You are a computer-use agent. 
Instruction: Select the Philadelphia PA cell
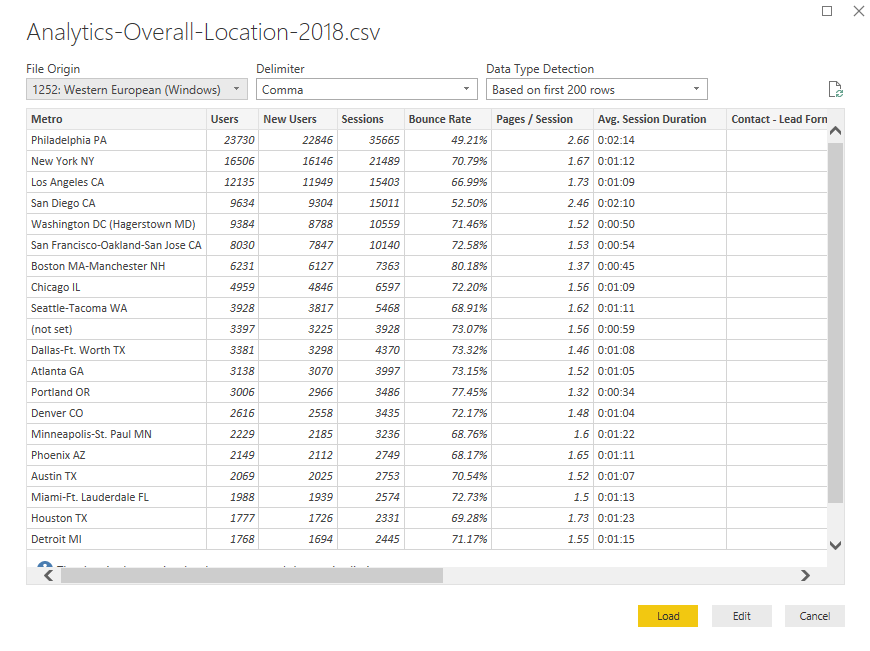click(x=116, y=140)
